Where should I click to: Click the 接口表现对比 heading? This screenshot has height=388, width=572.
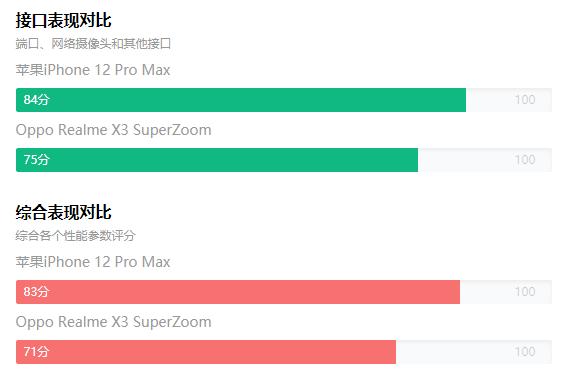63,20
